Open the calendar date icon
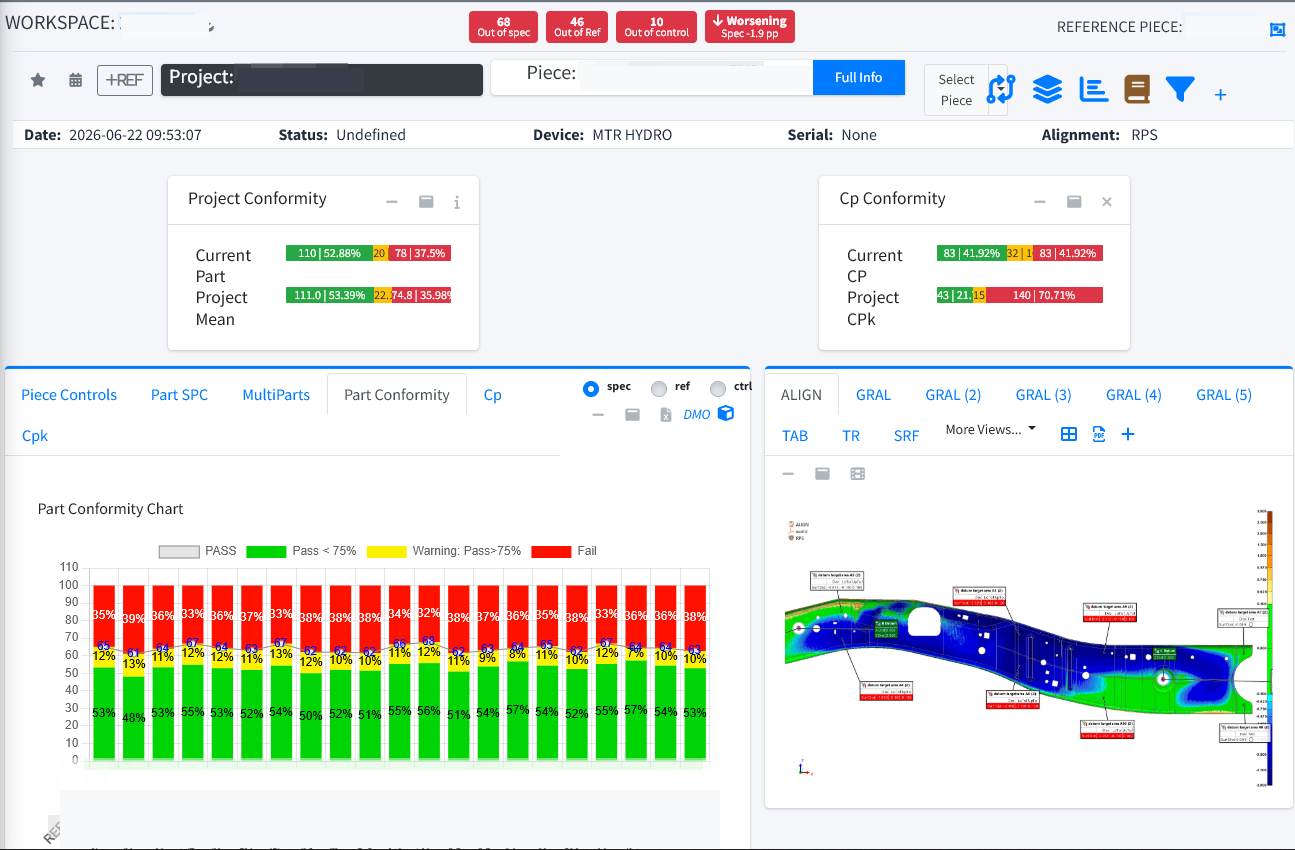The width and height of the screenshot is (1295, 850). [x=75, y=80]
